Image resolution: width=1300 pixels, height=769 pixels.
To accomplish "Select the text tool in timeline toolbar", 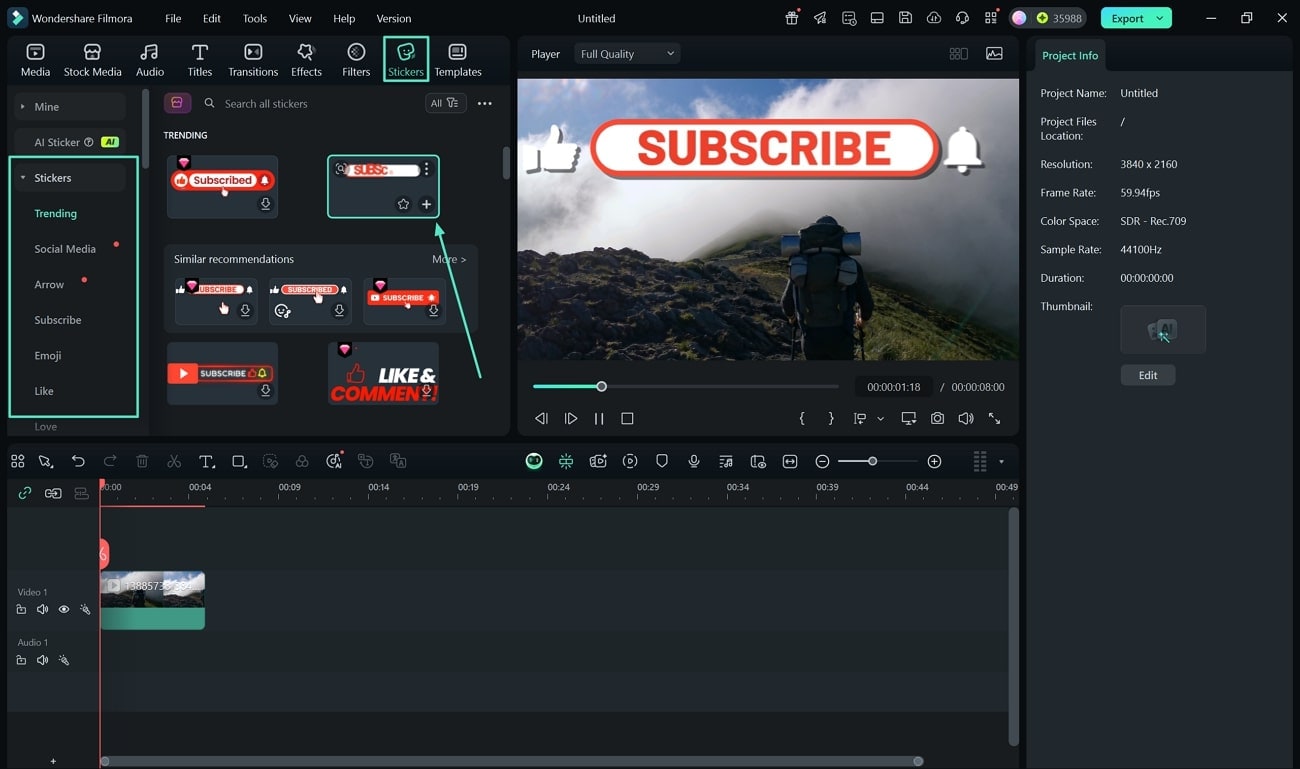I will click(x=206, y=461).
